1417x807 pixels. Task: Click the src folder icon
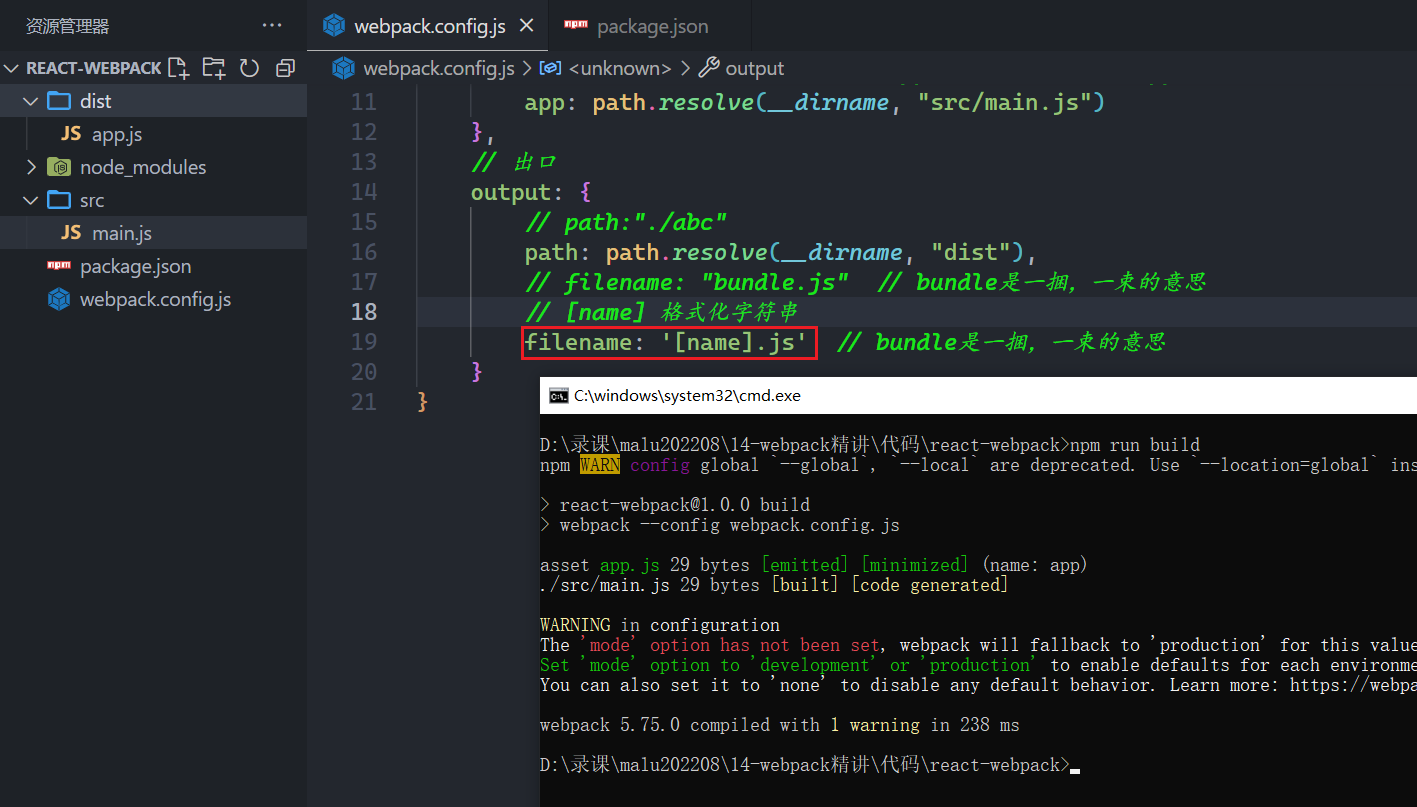click(59, 200)
